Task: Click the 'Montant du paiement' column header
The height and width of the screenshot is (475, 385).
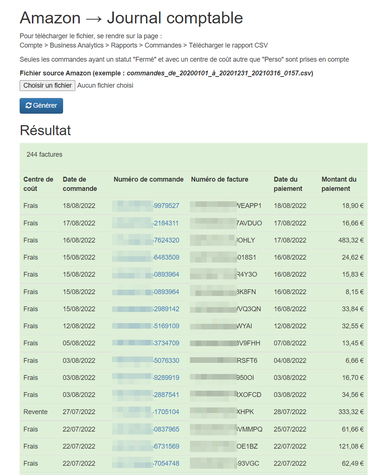Action: pos(339,184)
